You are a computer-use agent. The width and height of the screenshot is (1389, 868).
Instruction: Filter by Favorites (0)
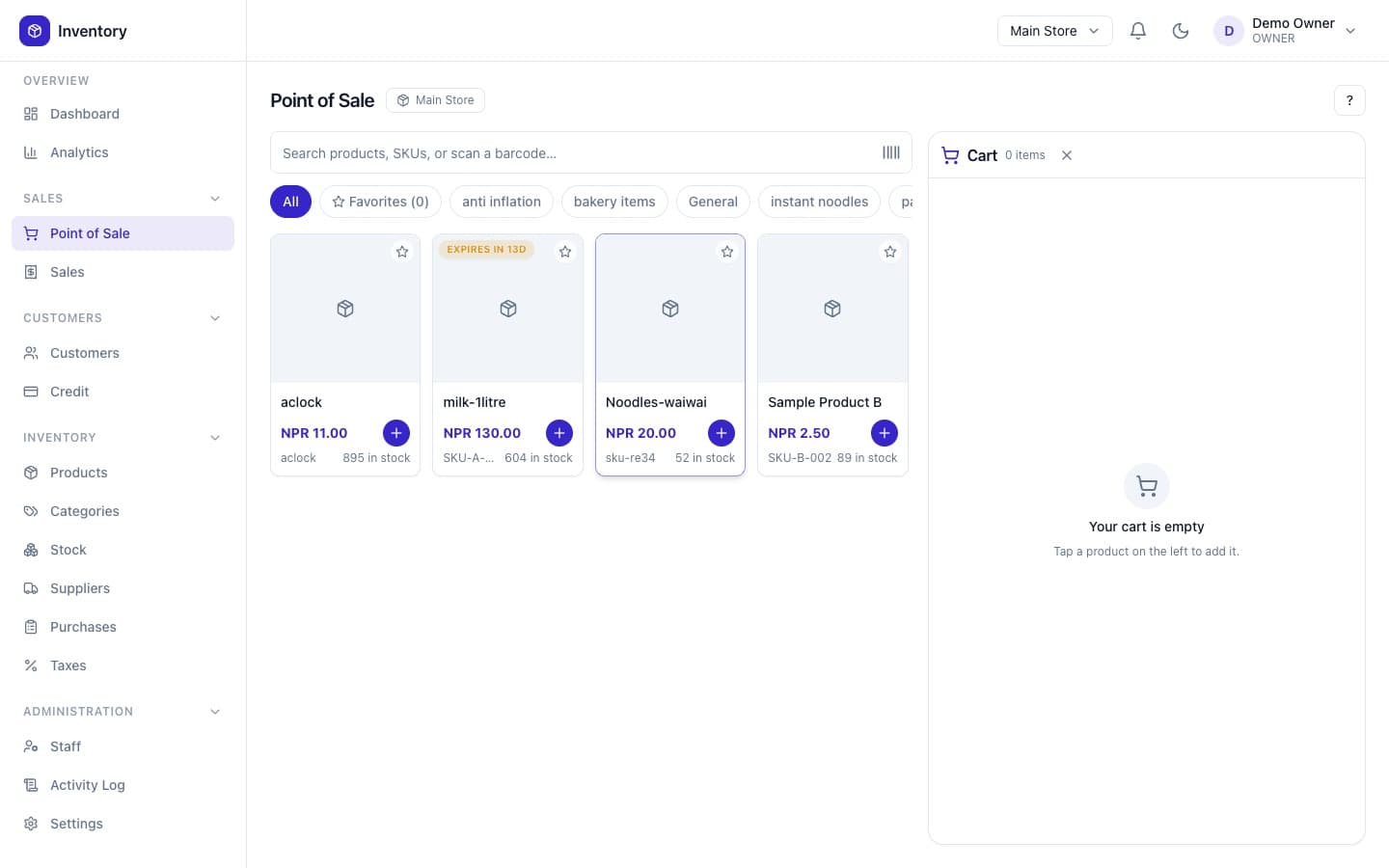[x=380, y=202]
